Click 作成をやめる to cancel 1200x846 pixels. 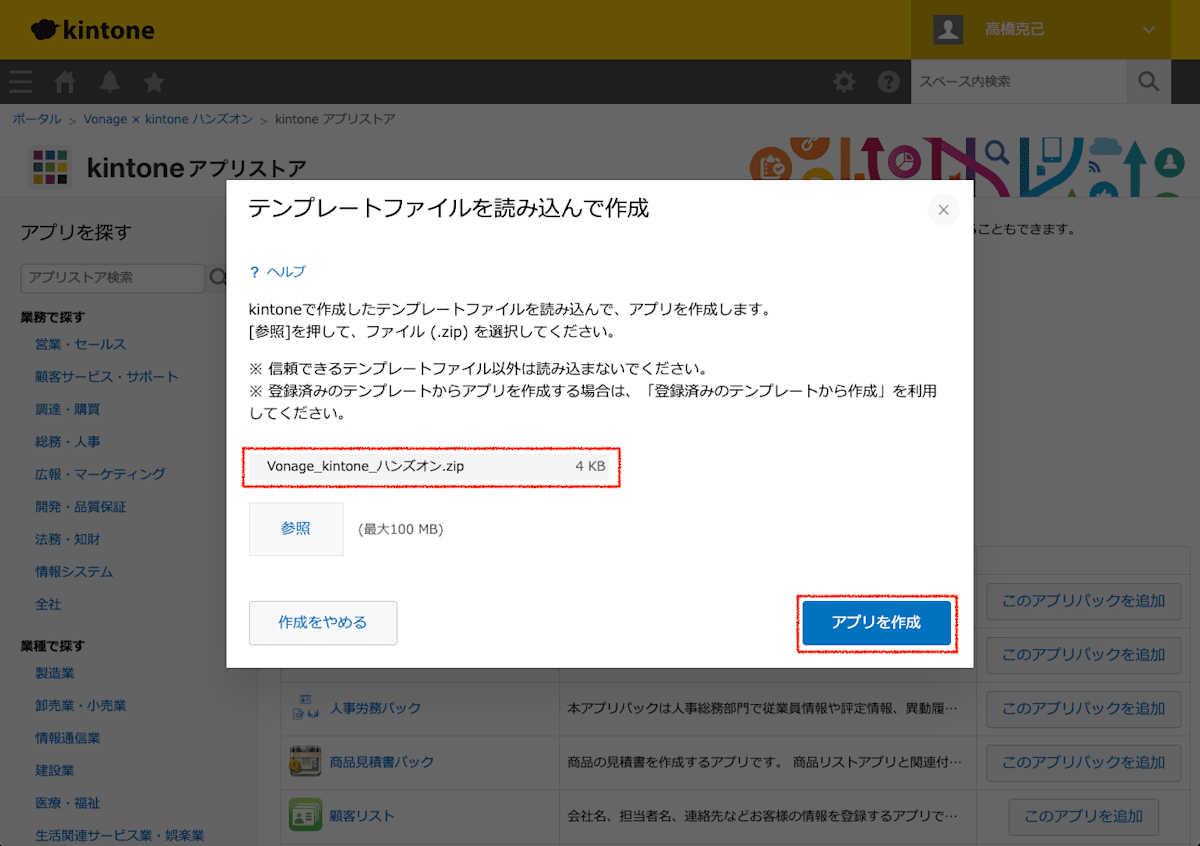pyautogui.click(x=323, y=623)
